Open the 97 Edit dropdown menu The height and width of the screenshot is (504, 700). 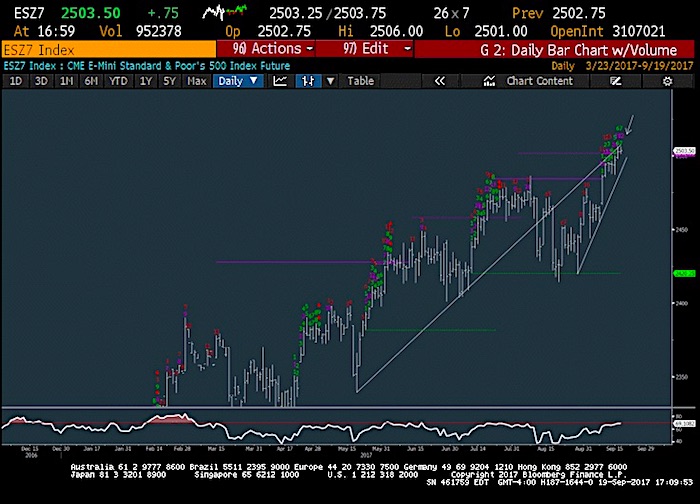(364, 49)
